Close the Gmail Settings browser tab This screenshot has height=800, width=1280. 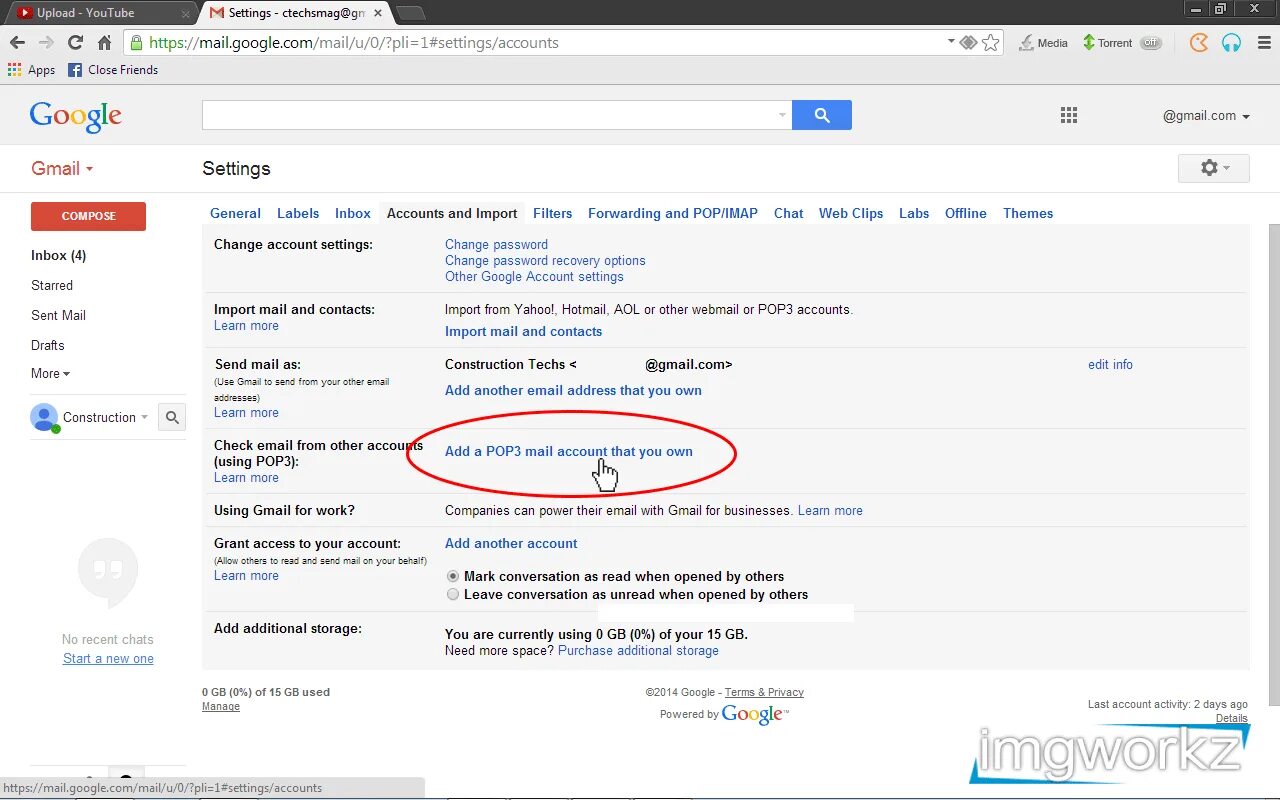coord(378,13)
